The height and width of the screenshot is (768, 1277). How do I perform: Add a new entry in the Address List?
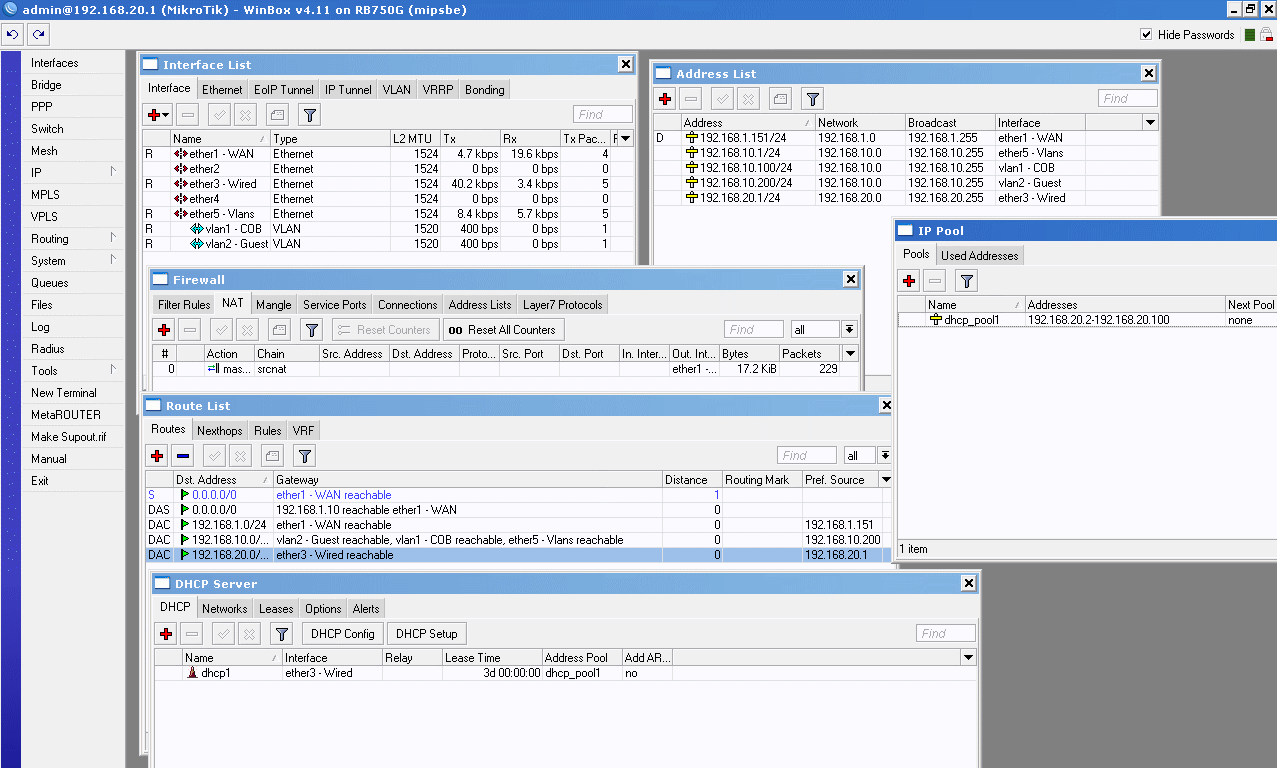pos(663,98)
